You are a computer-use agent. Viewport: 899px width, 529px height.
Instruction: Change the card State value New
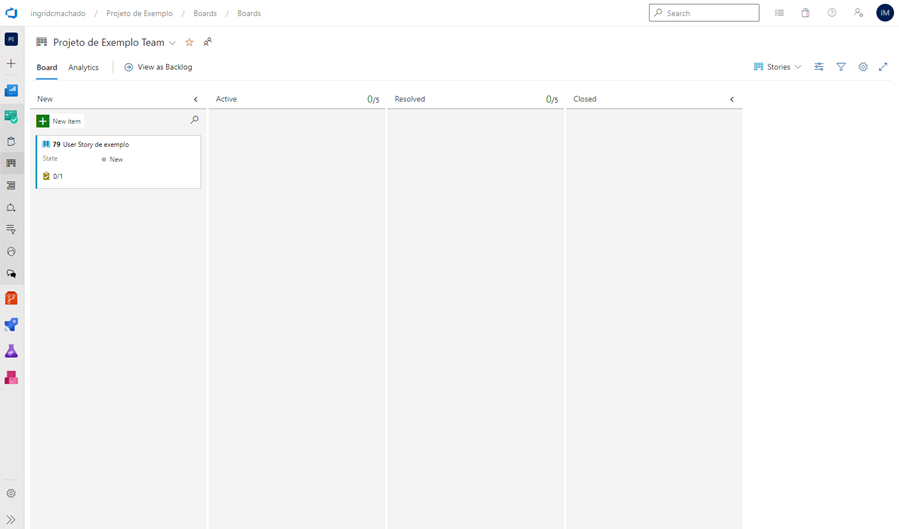[116, 159]
